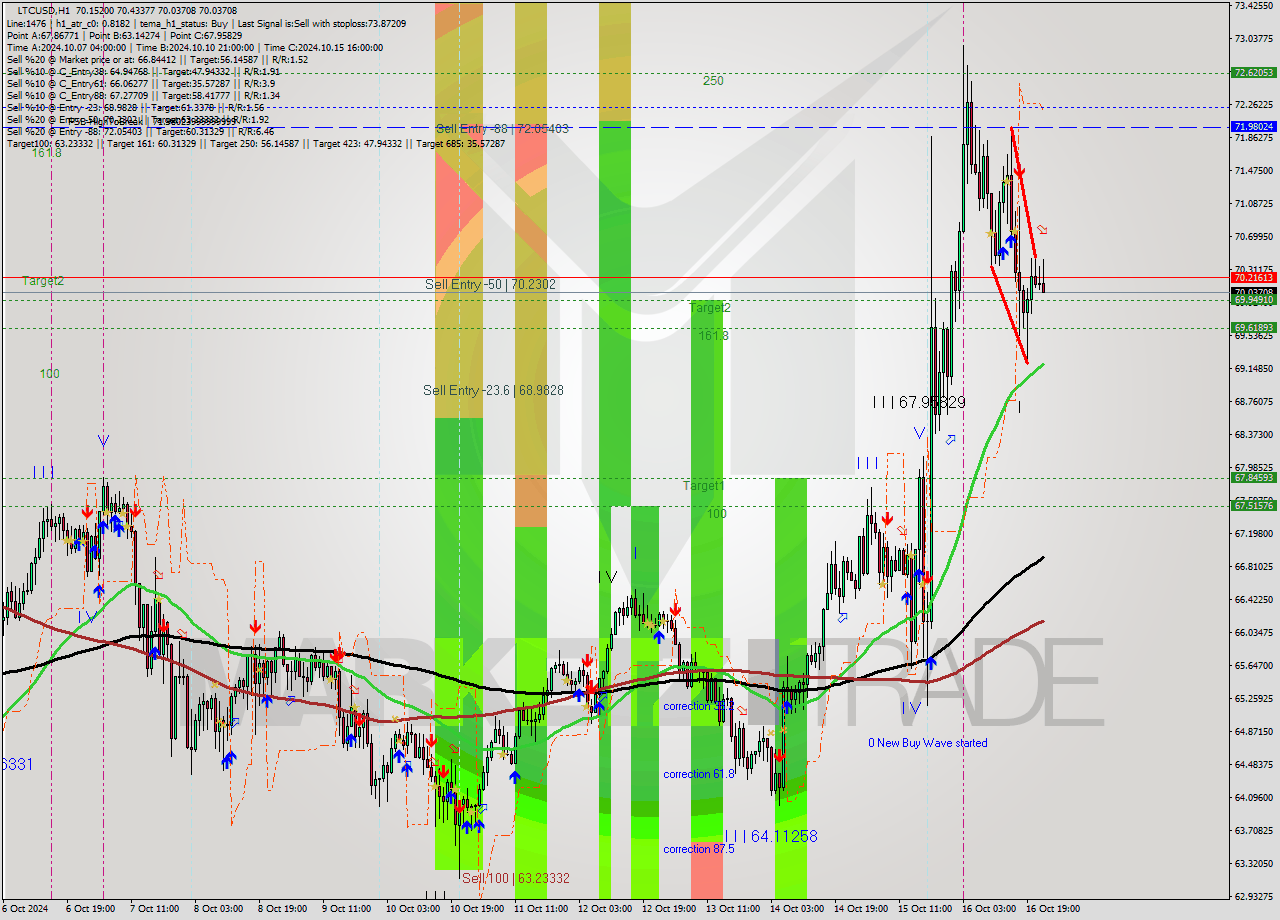Click the '13 Oct 11:00' time axis label
Viewport: 1280px width, 920px height.
coord(733,909)
